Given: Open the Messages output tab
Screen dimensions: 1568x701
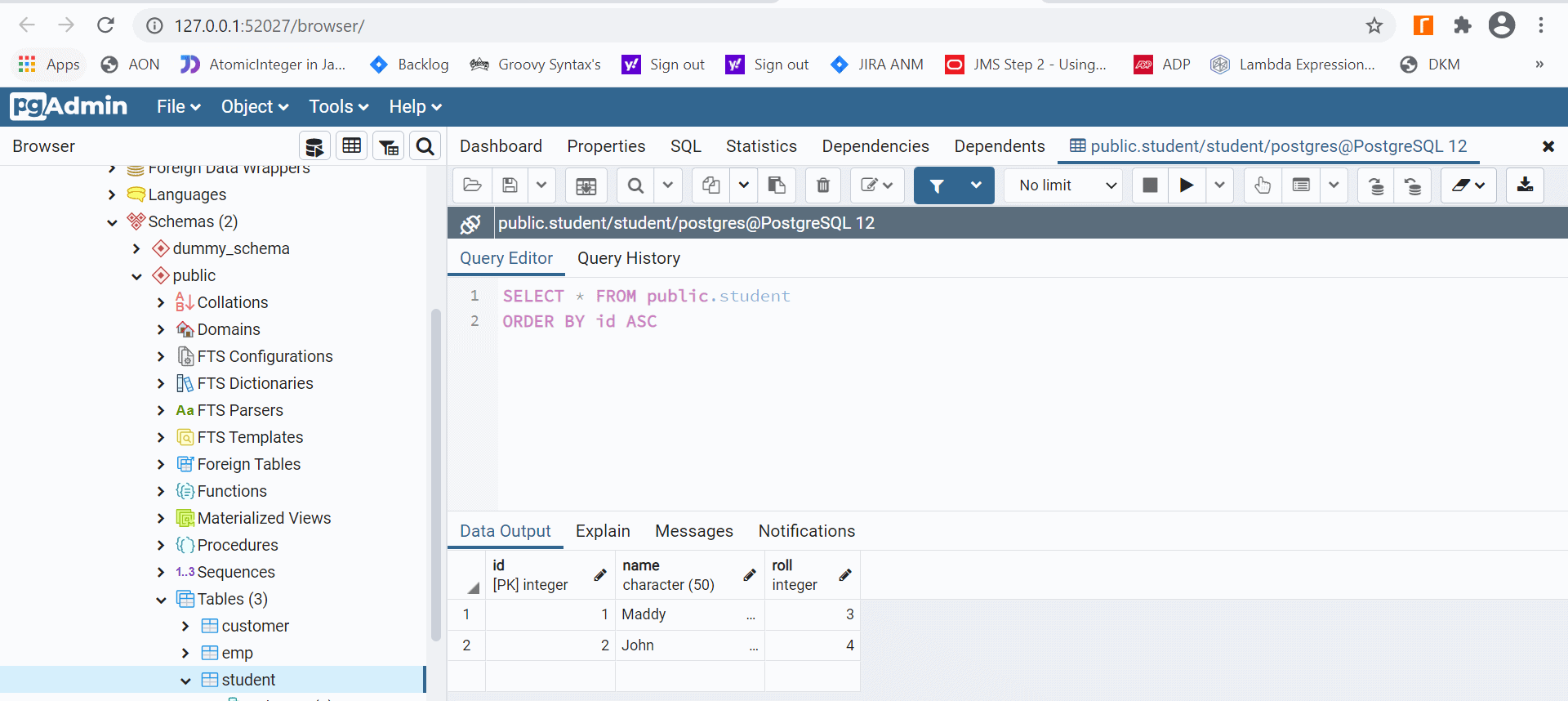Looking at the screenshot, I should click(x=693, y=531).
